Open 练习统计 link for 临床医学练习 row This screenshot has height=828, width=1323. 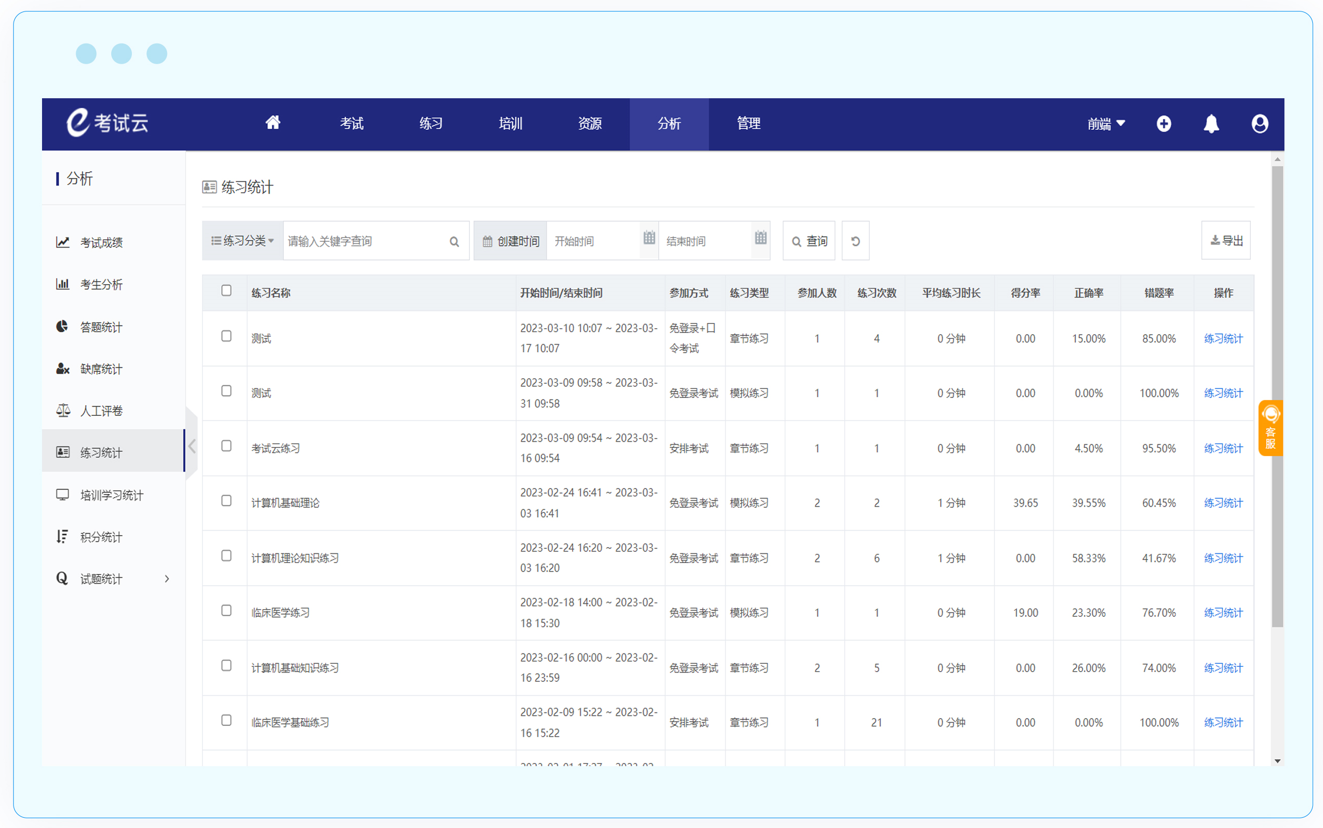1223,613
